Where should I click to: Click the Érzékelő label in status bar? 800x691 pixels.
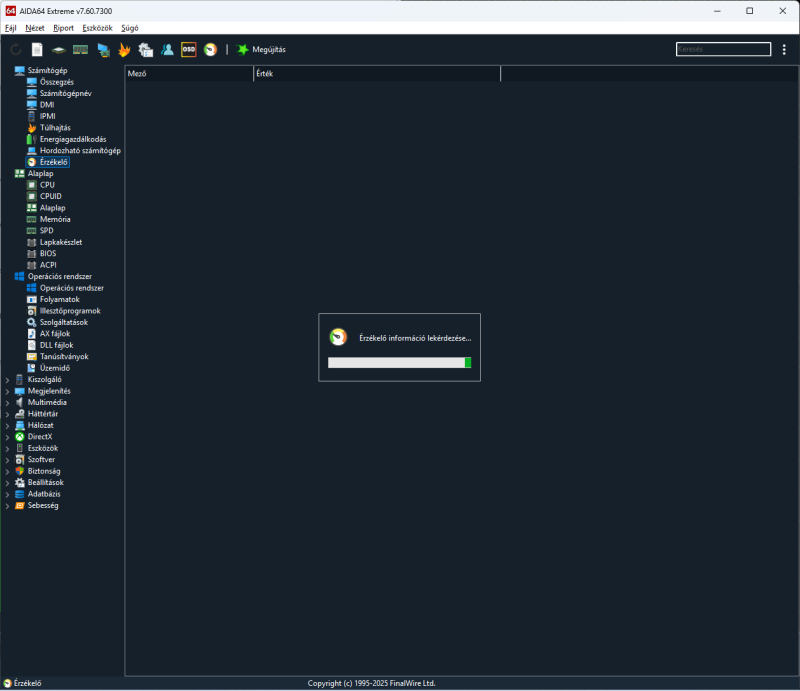(x=28, y=683)
